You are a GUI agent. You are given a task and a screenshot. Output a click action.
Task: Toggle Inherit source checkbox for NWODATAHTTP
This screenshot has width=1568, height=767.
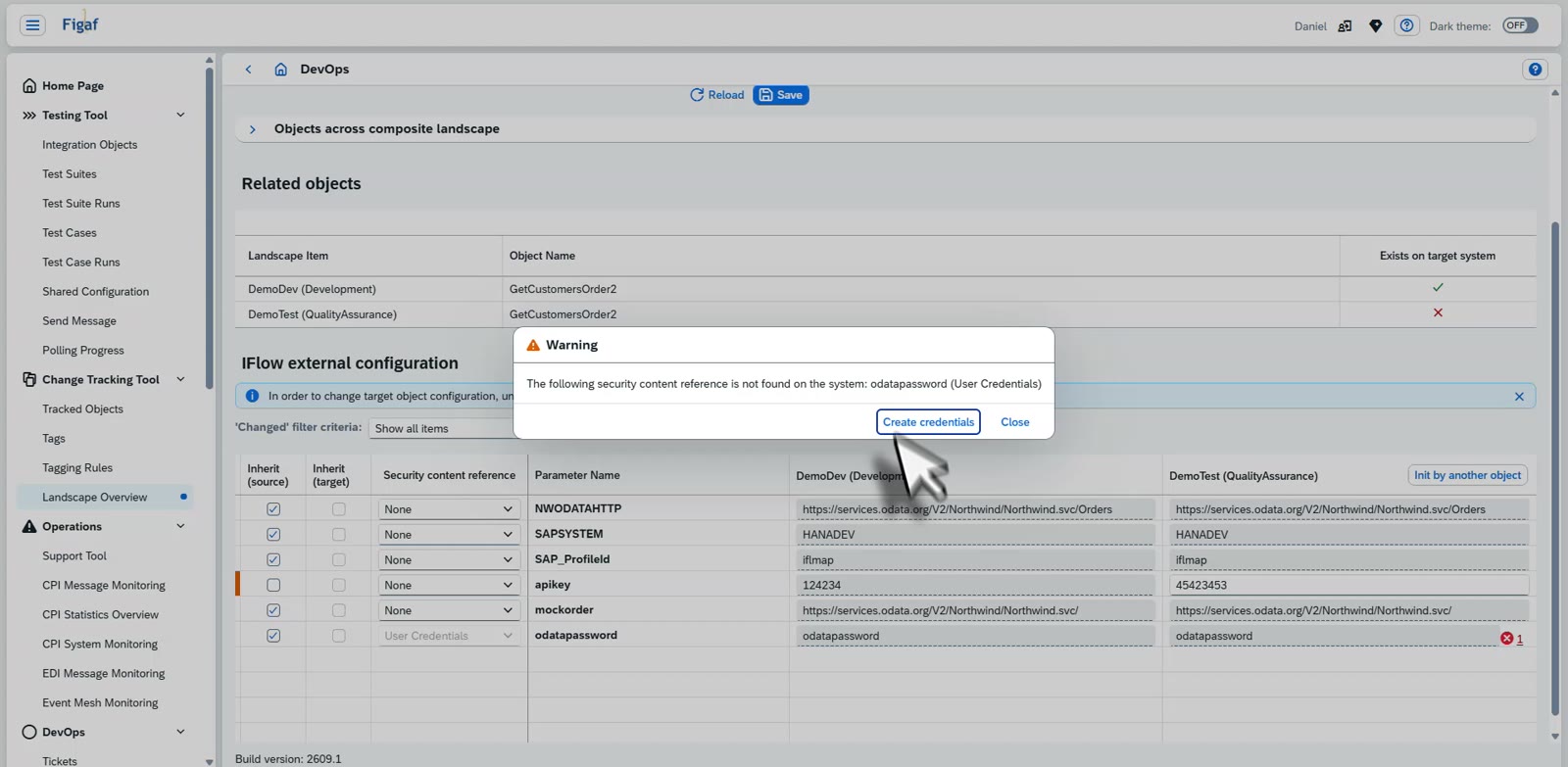click(273, 509)
